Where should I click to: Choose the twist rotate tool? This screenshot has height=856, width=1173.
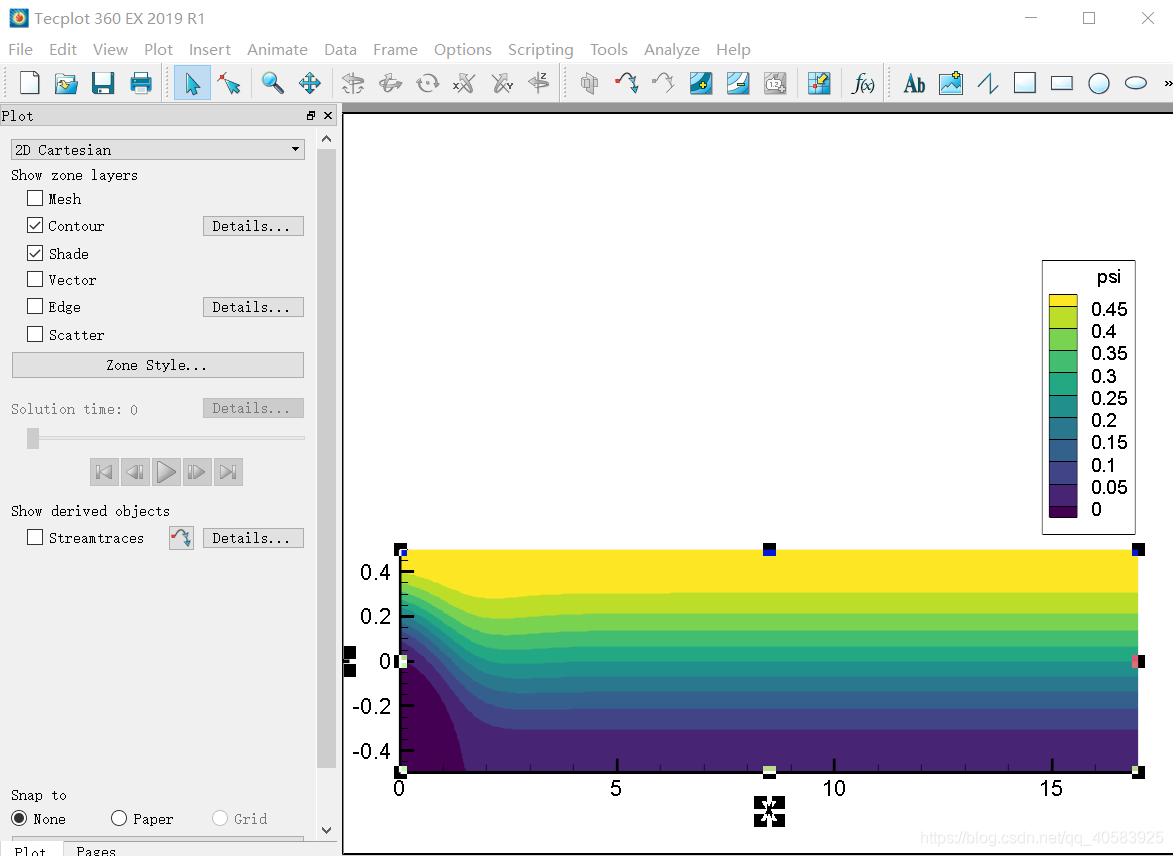click(x=427, y=82)
